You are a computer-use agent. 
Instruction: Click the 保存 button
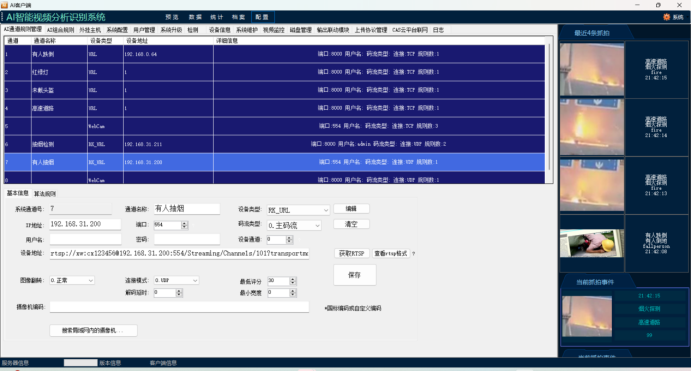pyautogui.click(x=354, y=275)
